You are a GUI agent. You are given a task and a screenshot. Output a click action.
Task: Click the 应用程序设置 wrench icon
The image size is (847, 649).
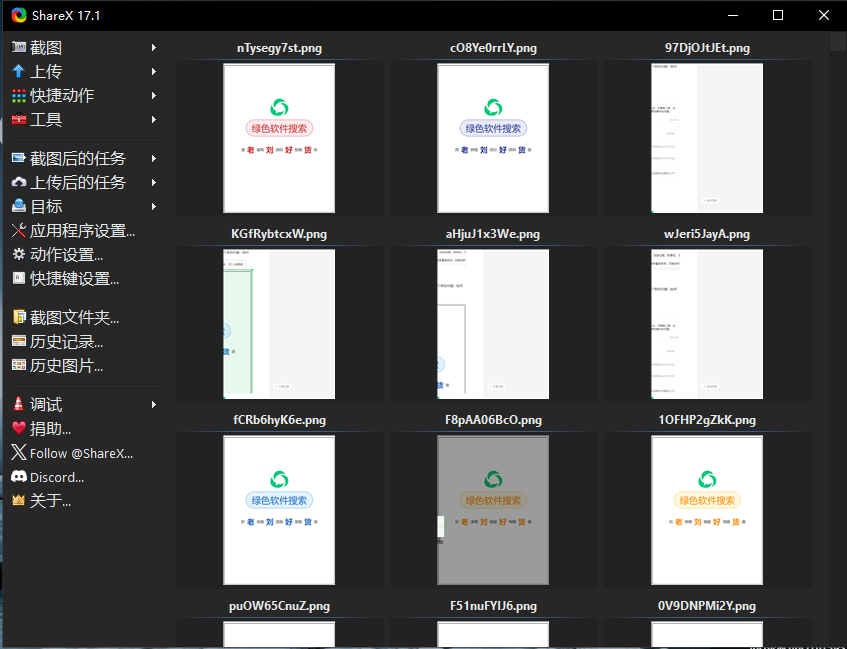point(18,231)
